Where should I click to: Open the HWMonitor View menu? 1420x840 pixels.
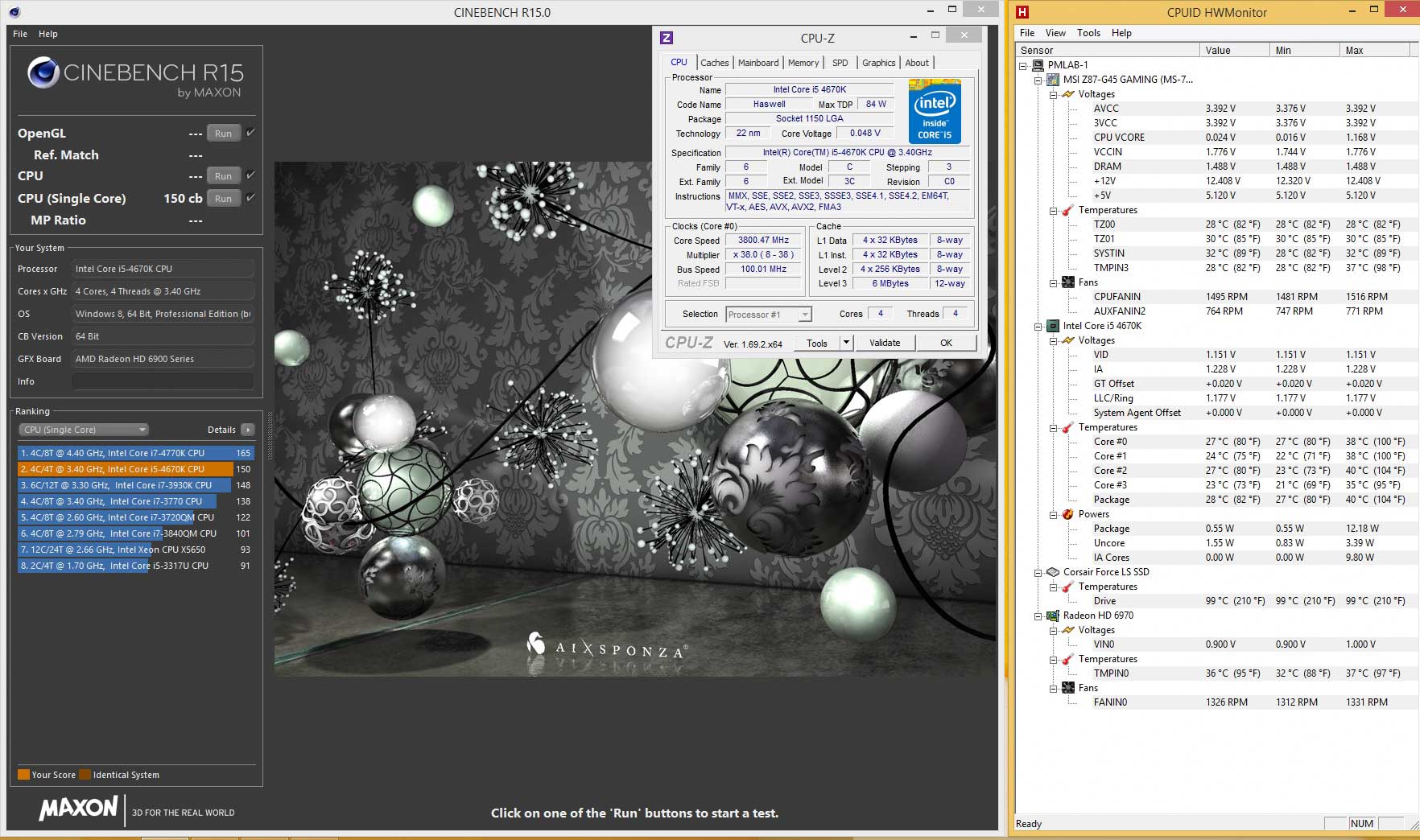tap(1055, 33)
